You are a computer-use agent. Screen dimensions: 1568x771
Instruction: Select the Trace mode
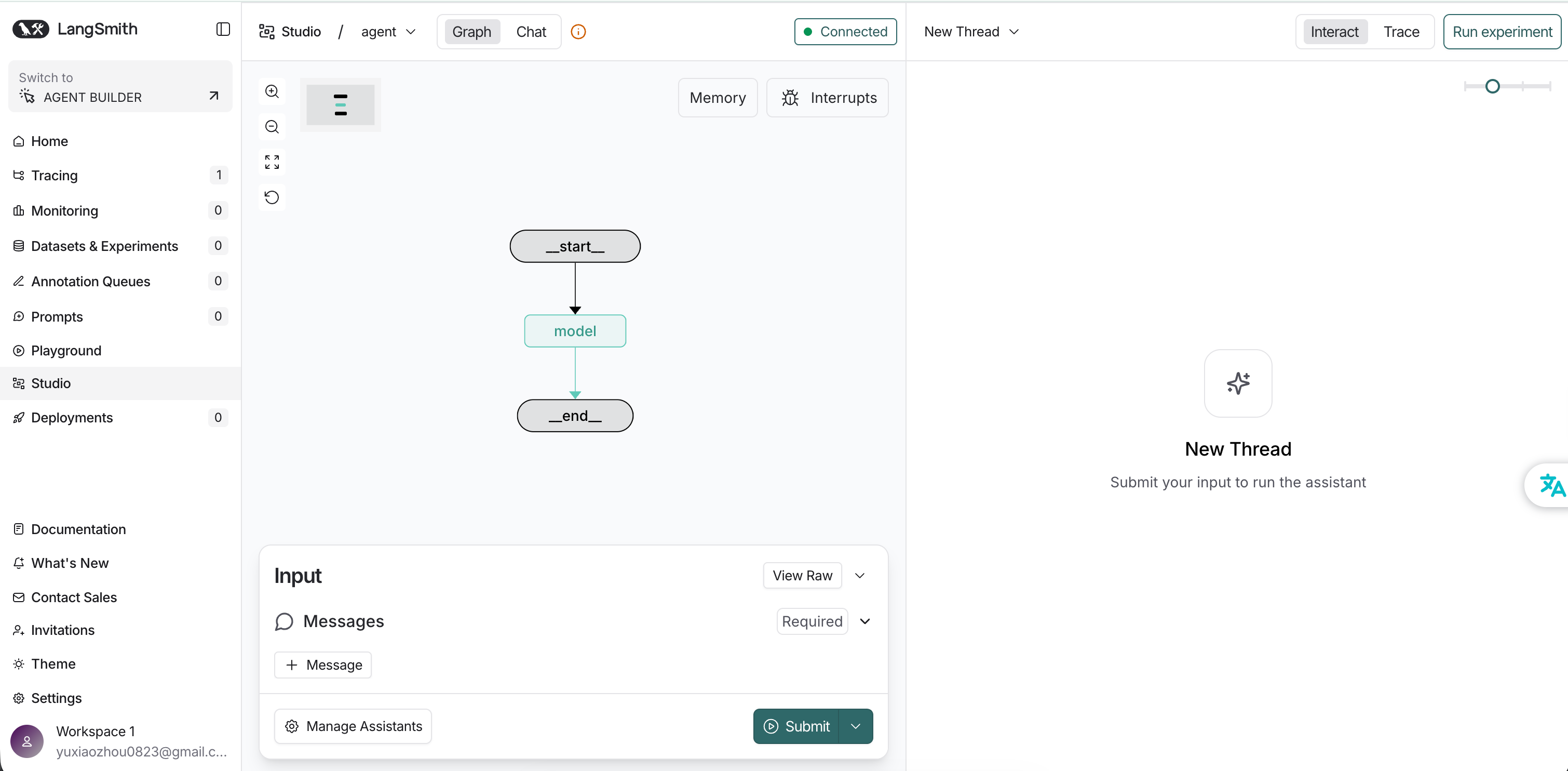coord(1401,32)
